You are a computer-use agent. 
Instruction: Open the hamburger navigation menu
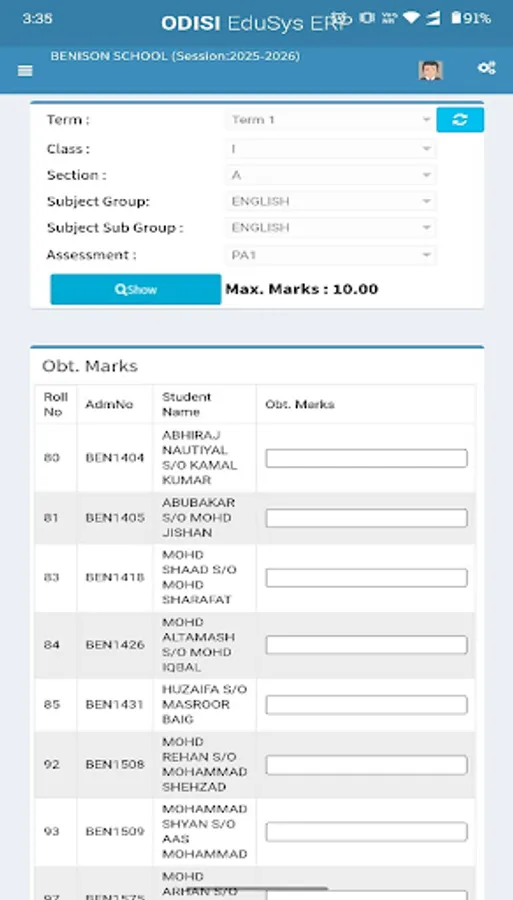click(25, 71)
